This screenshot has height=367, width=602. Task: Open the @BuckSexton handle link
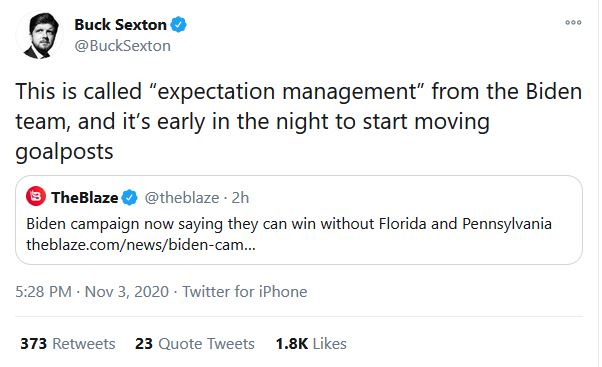tap(122, 46)
